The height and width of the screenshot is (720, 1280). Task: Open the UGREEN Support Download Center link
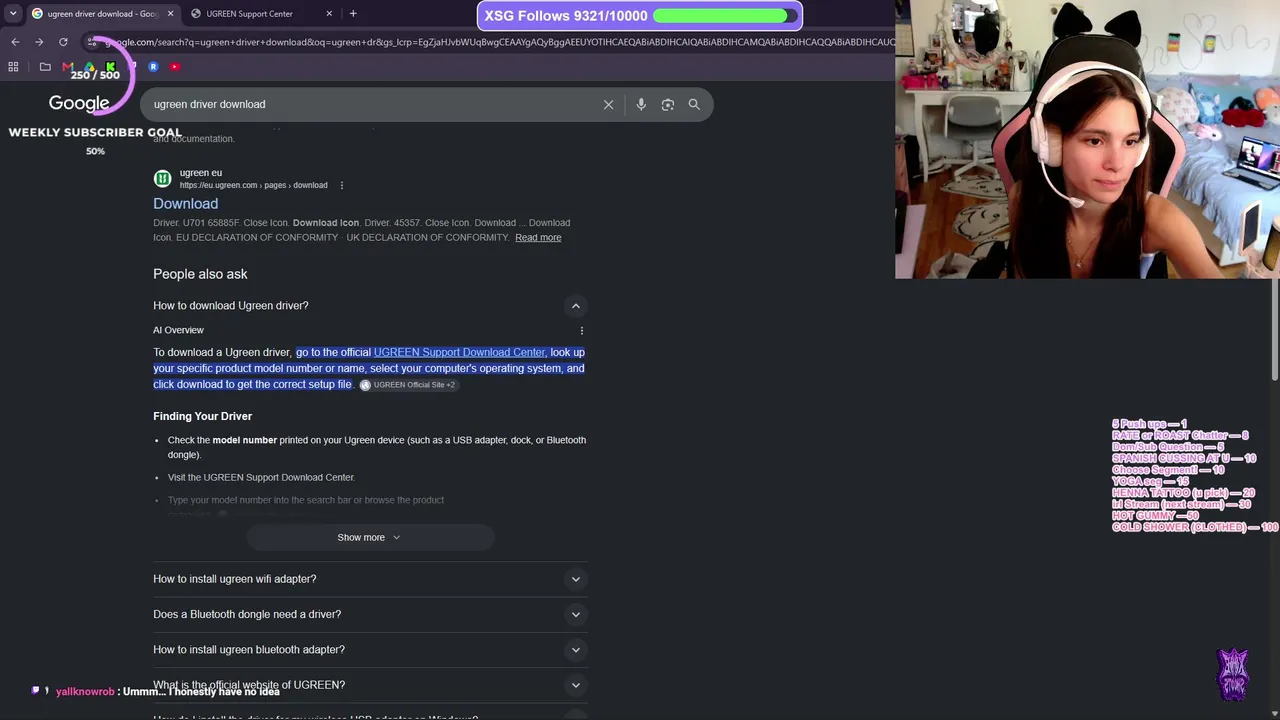(x=459, y=352)
